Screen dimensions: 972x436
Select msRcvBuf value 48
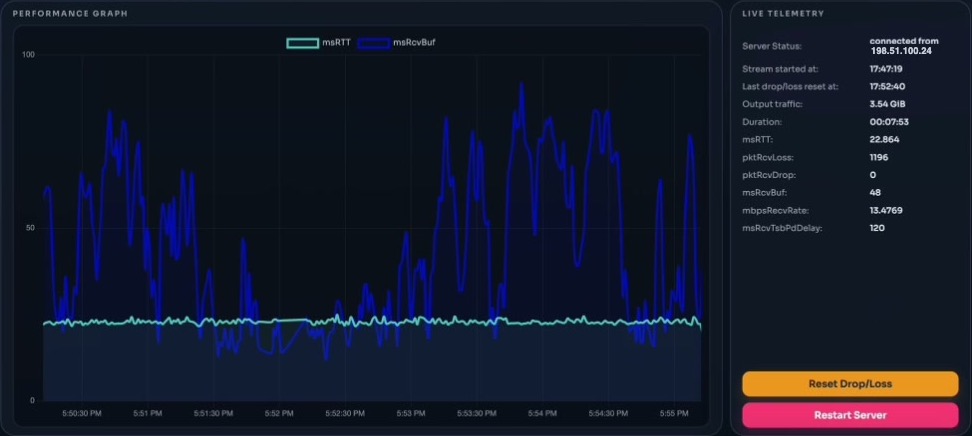pos(875,192)
